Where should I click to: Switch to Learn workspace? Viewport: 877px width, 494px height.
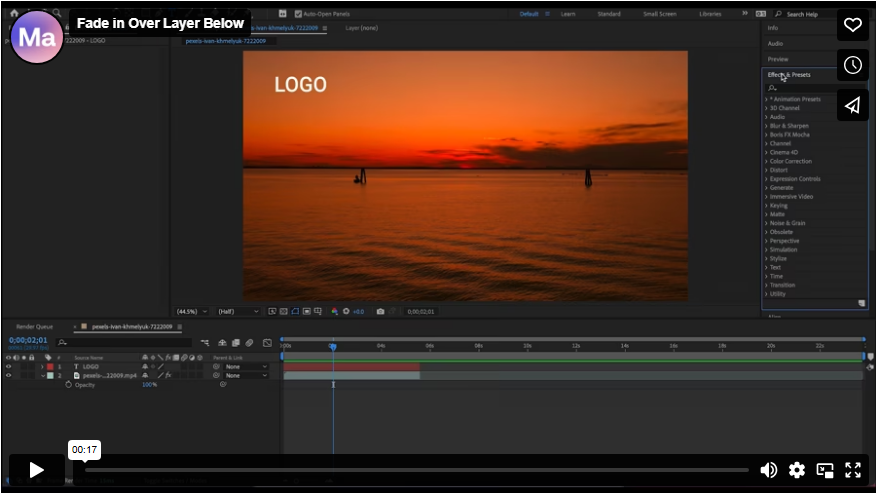pyautogui.click(x=568, y=14)
